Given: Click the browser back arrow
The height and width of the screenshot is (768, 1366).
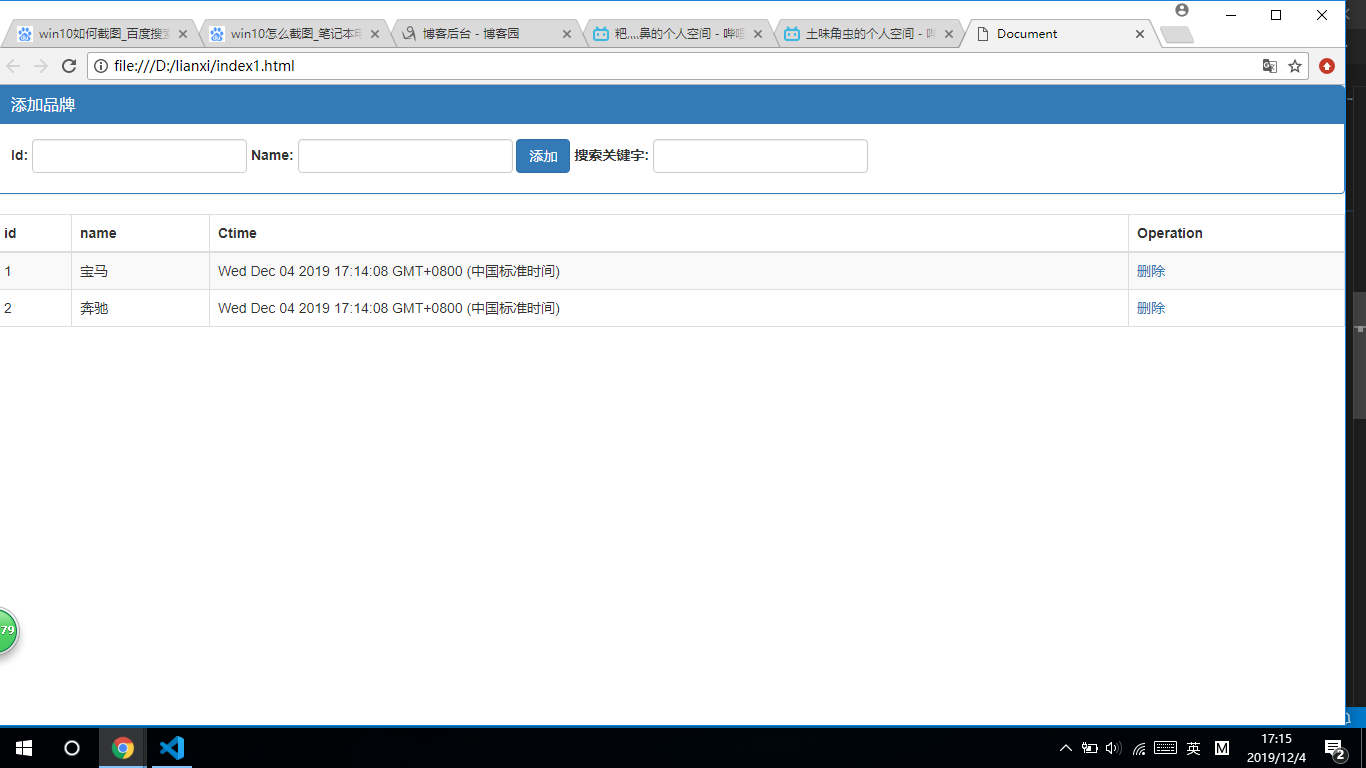Looking at the screenshot, I should point(13,66).
